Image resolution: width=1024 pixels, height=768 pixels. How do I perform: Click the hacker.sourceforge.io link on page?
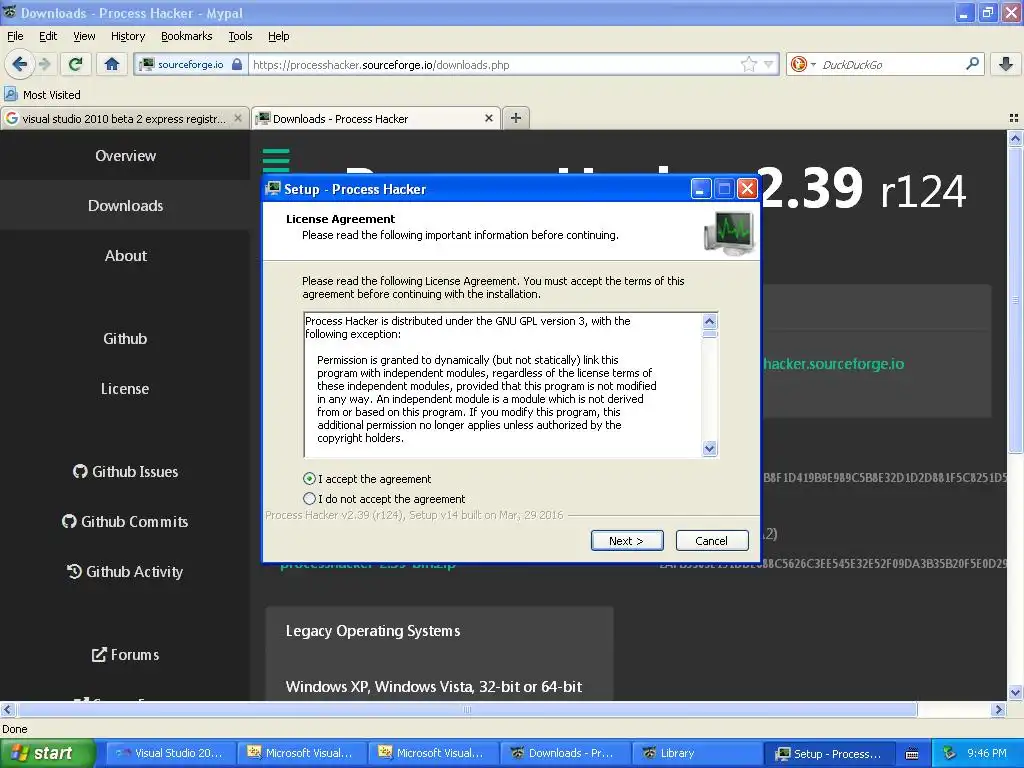point(834,364)
